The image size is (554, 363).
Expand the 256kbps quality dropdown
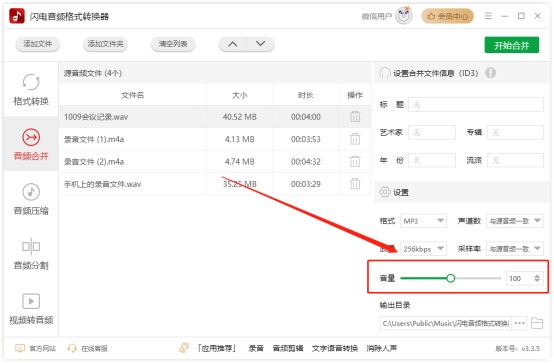point(423,249)
